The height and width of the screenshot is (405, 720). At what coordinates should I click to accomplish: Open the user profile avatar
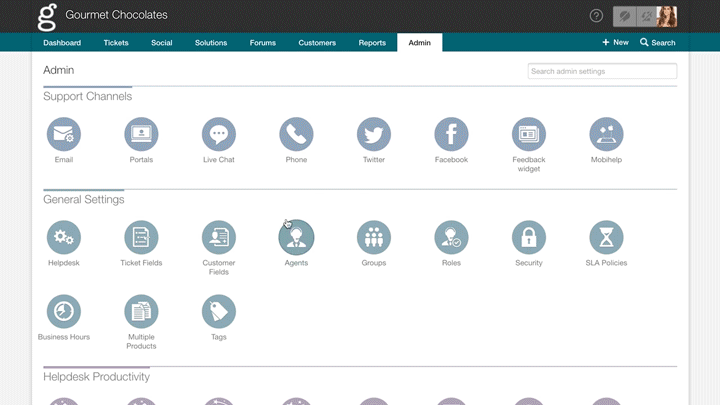pos(667,17)
